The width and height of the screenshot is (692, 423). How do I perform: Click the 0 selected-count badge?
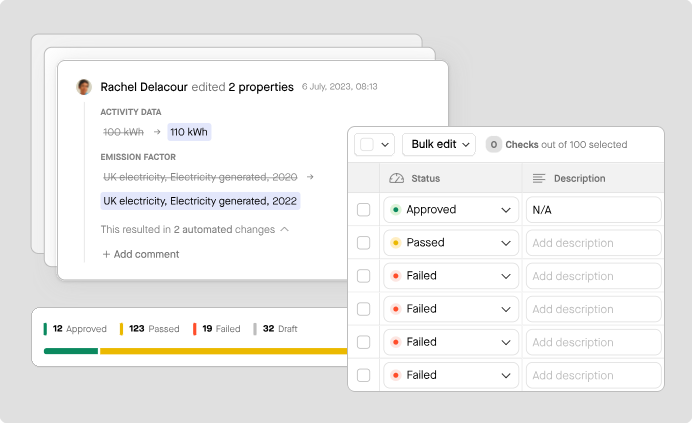click(x=494, y=144)
